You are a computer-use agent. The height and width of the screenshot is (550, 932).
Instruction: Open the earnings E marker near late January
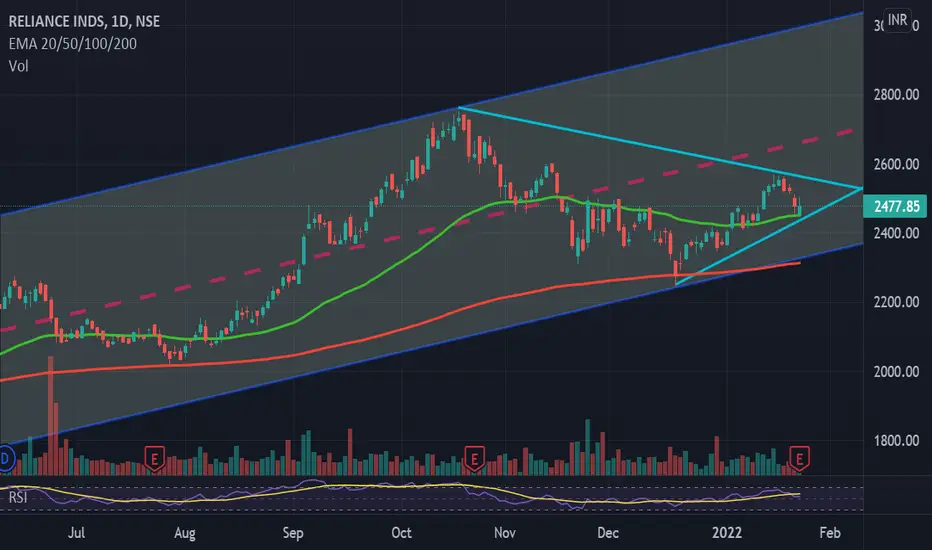[799, 459]
